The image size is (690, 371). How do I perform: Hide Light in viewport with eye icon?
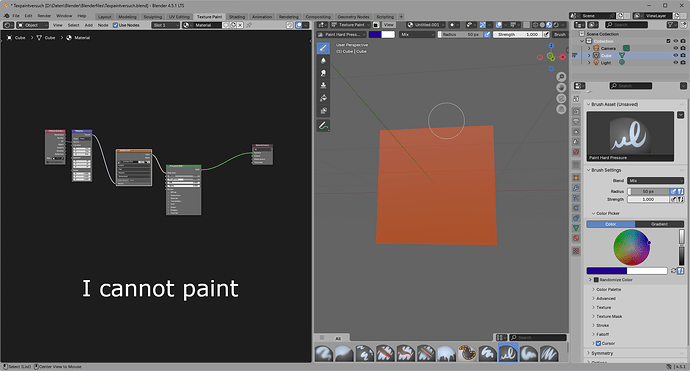(x=675, y=62)
